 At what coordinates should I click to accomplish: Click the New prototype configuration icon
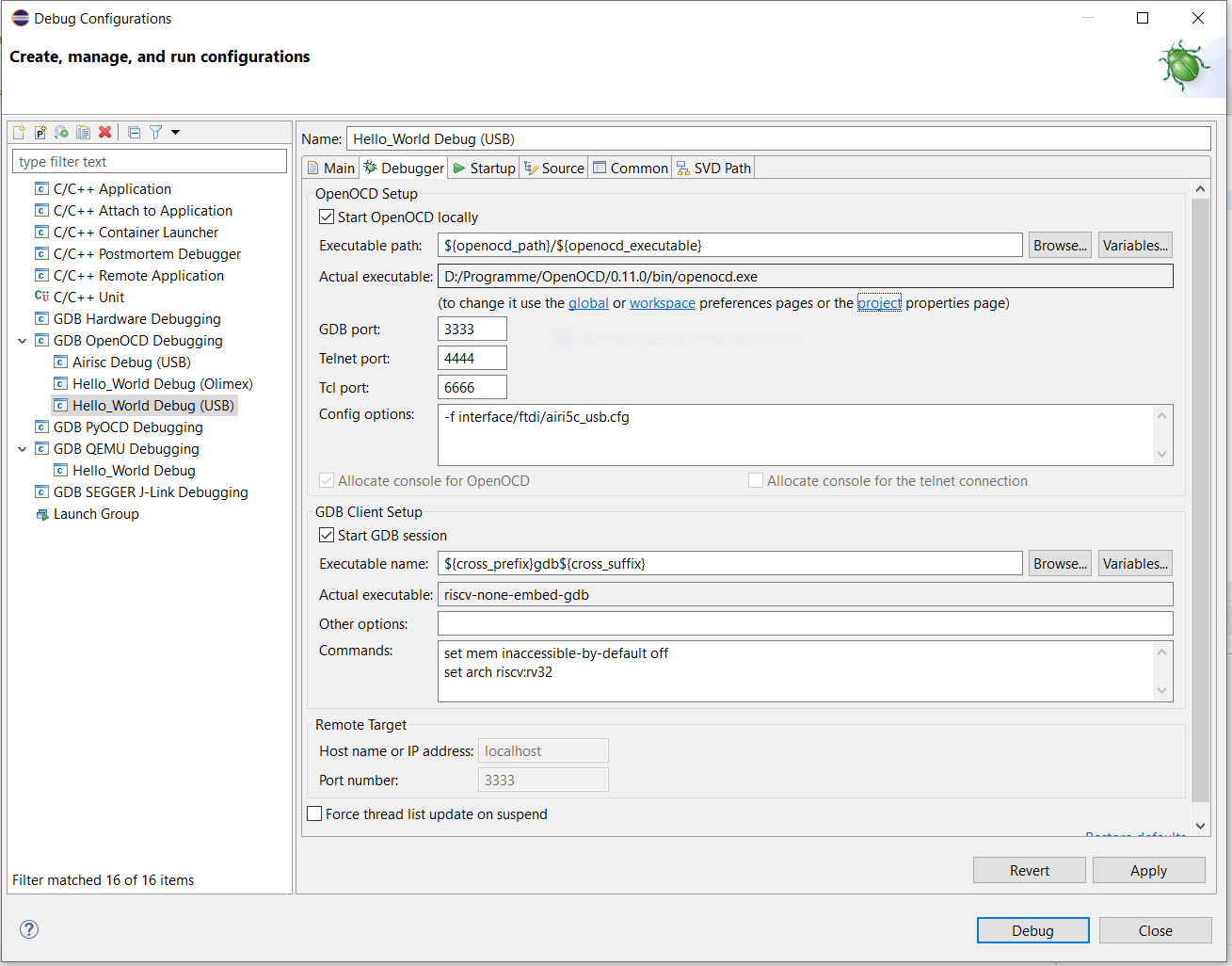coord(40,133)
